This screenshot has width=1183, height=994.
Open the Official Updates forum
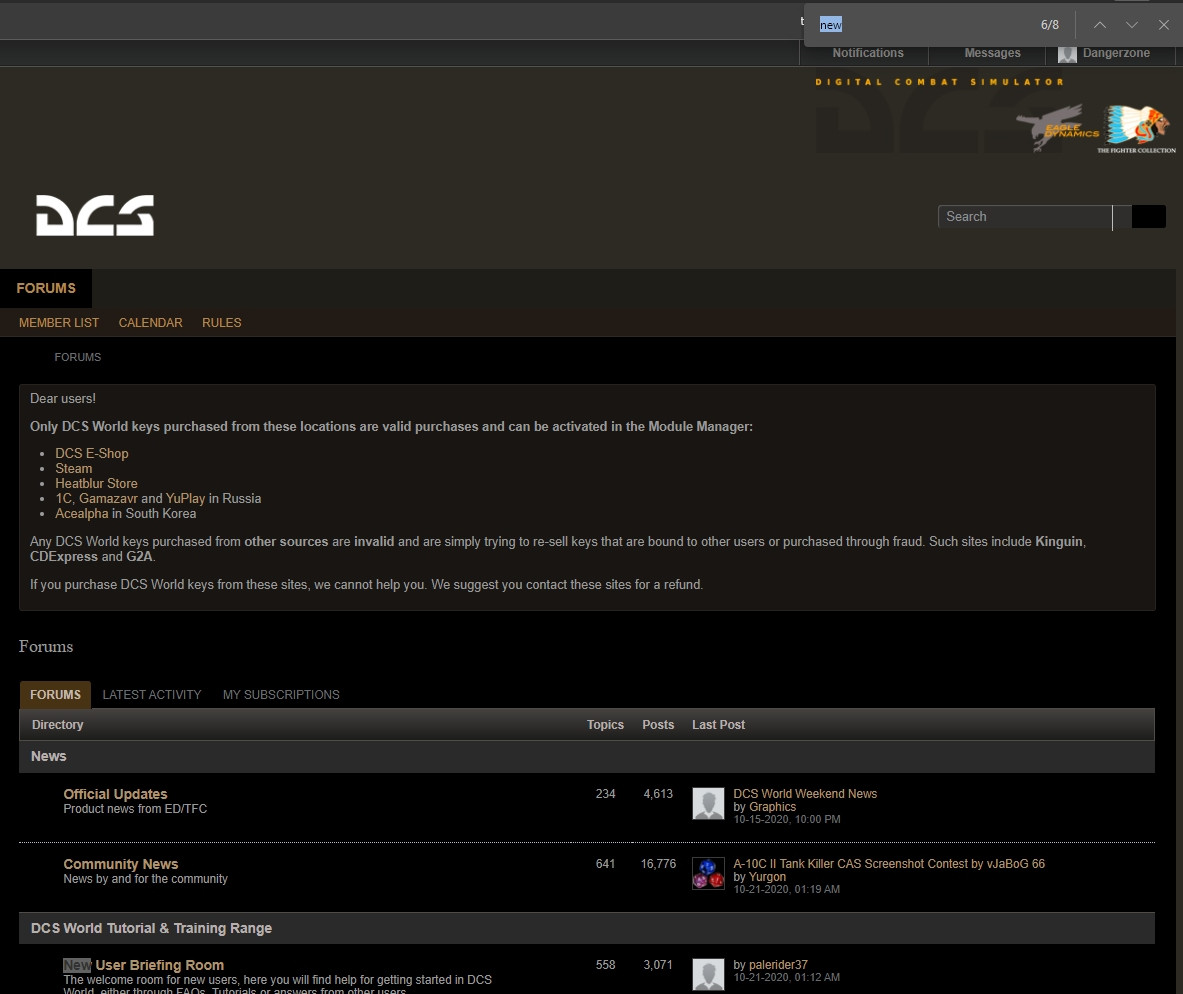115,794
